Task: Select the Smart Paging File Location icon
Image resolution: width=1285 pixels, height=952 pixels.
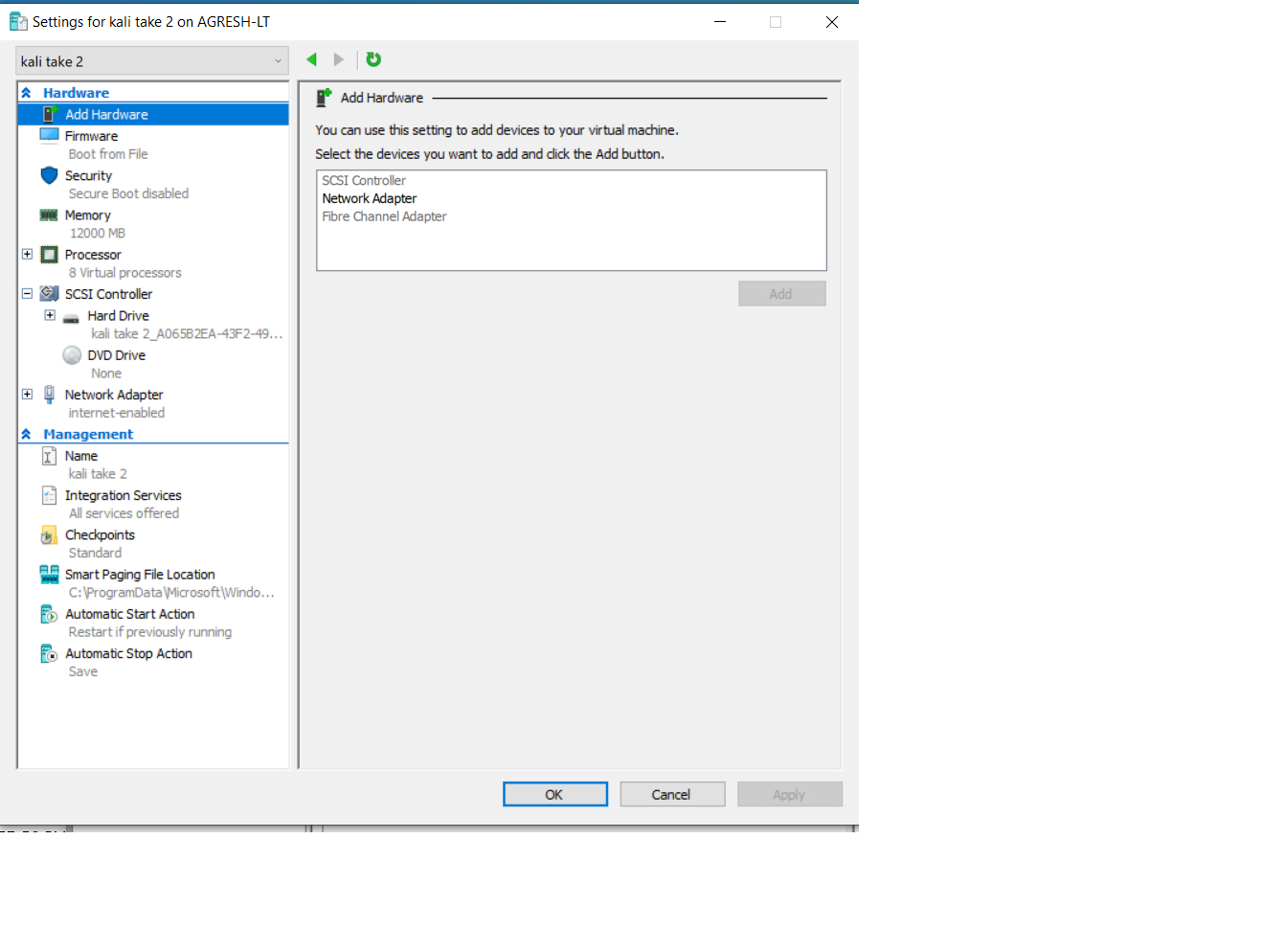Action: pyautogui.click(x=49, y=574)
